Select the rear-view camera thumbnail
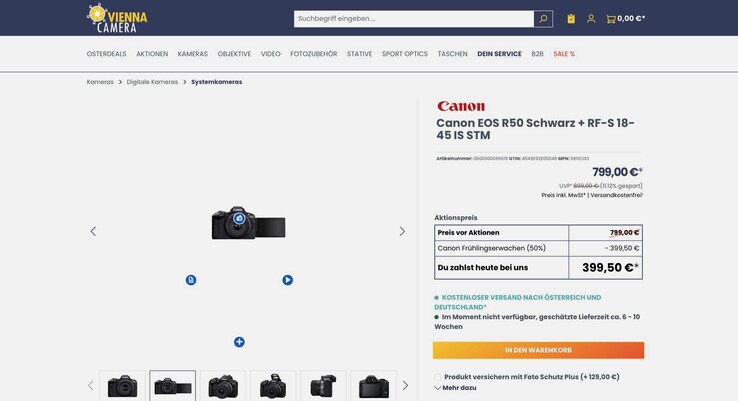The width and height of the screenshot is (738, 401). (x=373, y=386)
